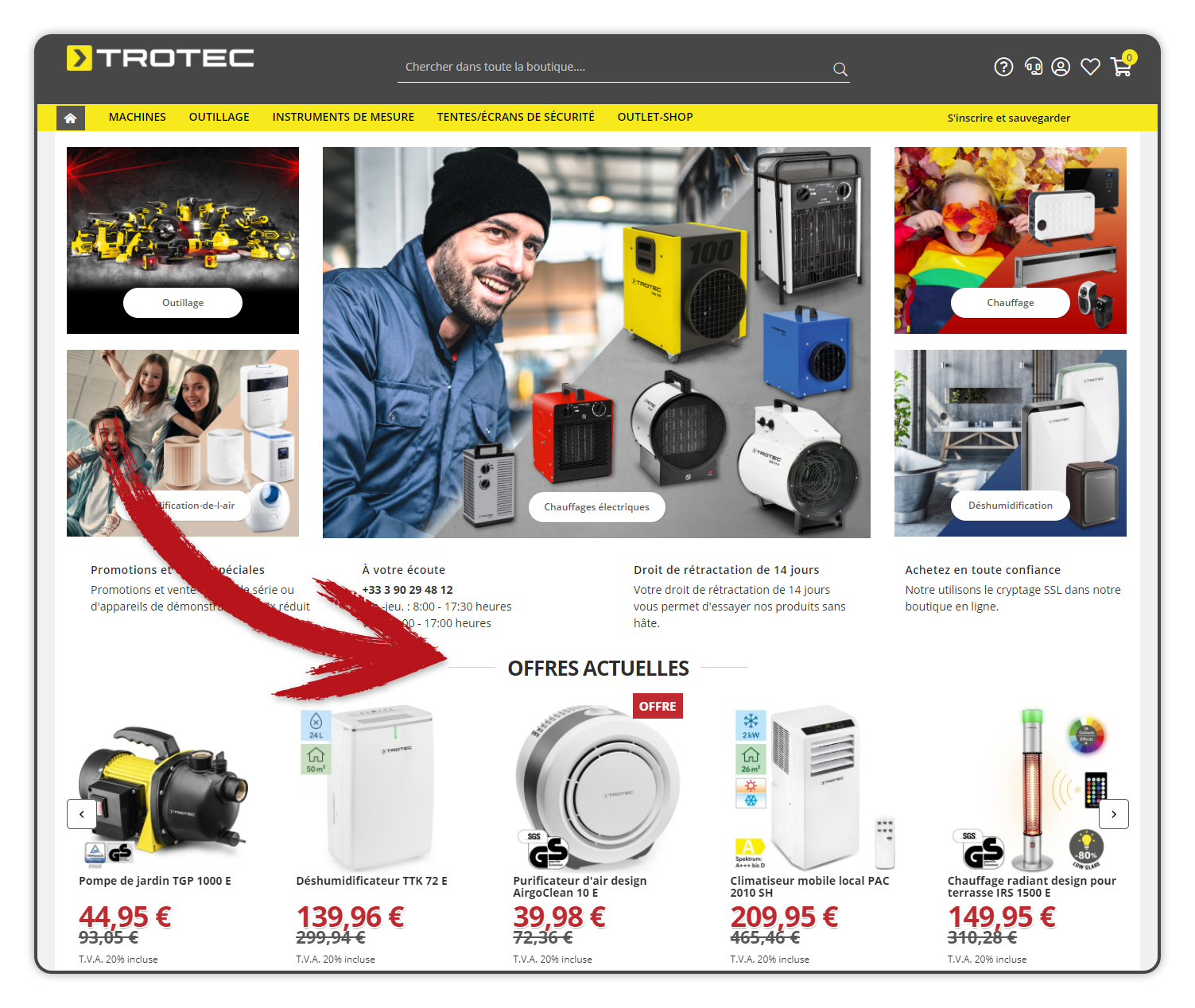Click the Chauffages électriques button
This screenshot has width=1195, height=1008.
(x=597, y=507)
